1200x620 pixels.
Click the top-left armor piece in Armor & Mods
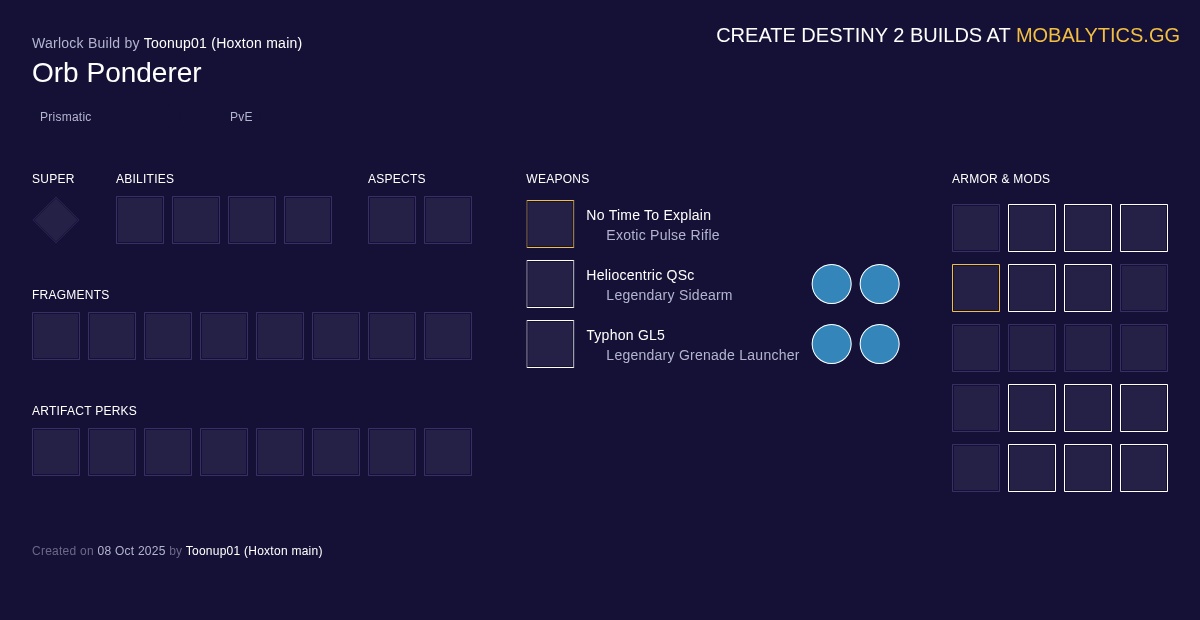(976, 228)
